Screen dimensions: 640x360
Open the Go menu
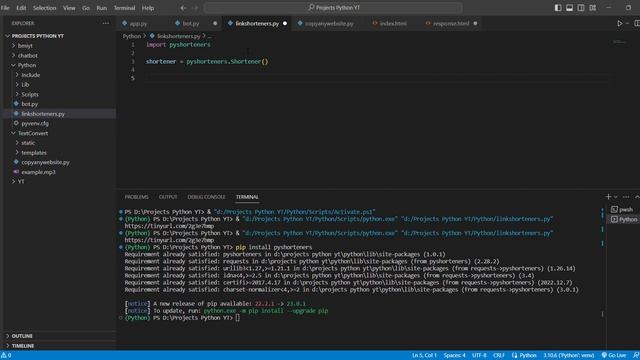86,8
